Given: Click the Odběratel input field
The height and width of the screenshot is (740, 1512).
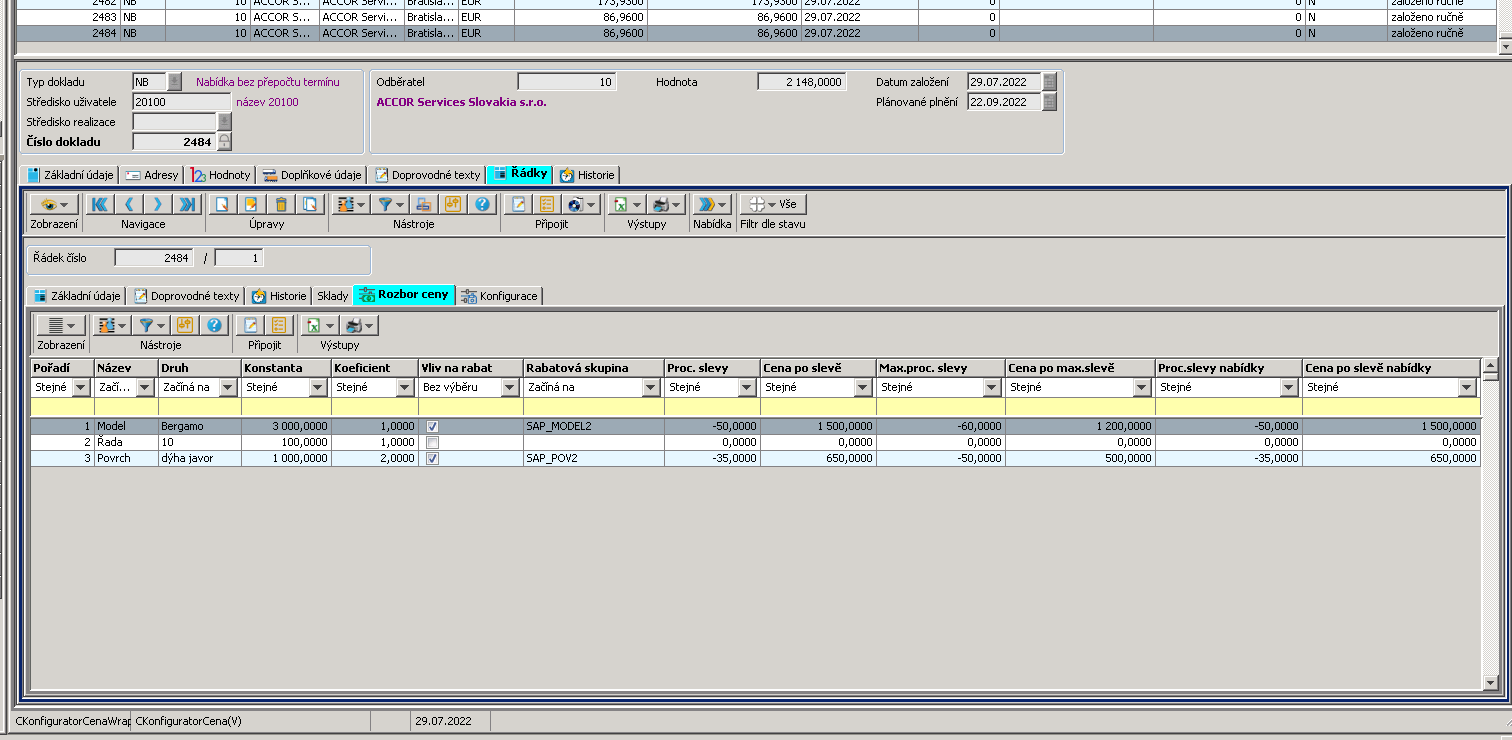Looking at the screenshot, I should [566, 82].
